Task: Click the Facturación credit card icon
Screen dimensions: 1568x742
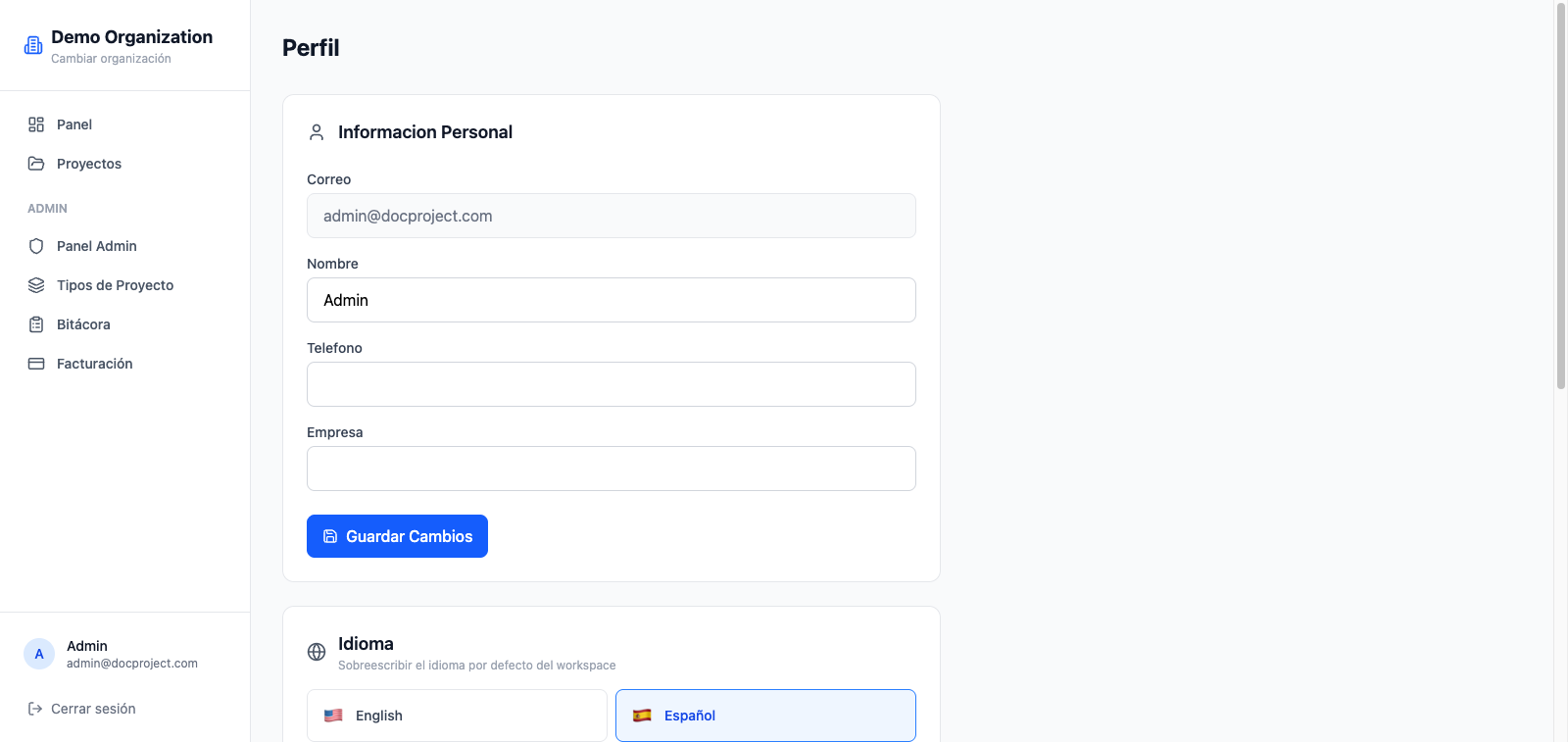Action: click(36, 364)
